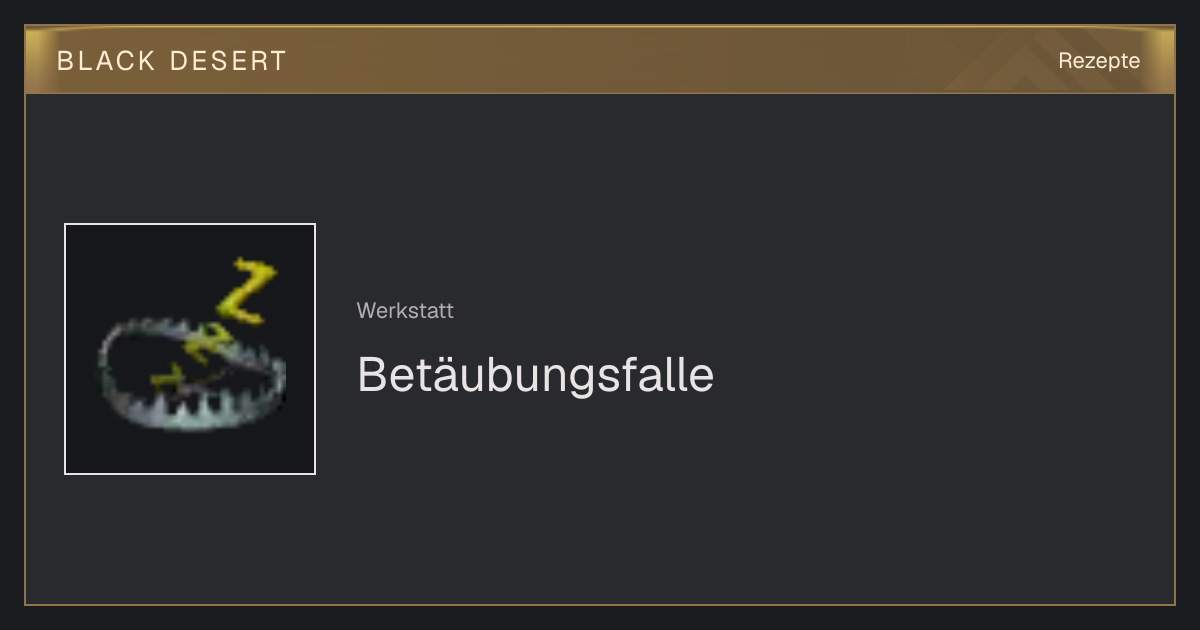Click the metal trap jaw teeth
Viewport: 1200px width, 630px height.
pos(195,410)
